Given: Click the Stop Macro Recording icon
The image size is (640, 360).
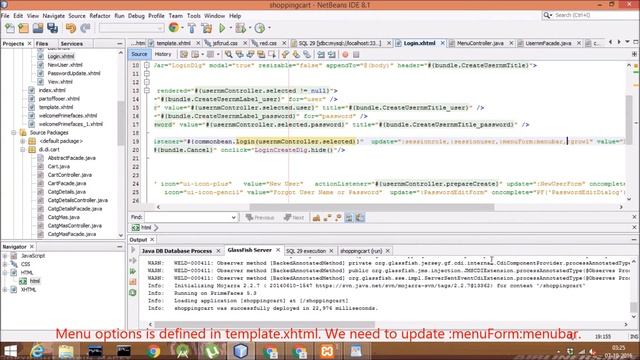Looking at the screenshot, I should pyautogui.click(x=356, y=54).
